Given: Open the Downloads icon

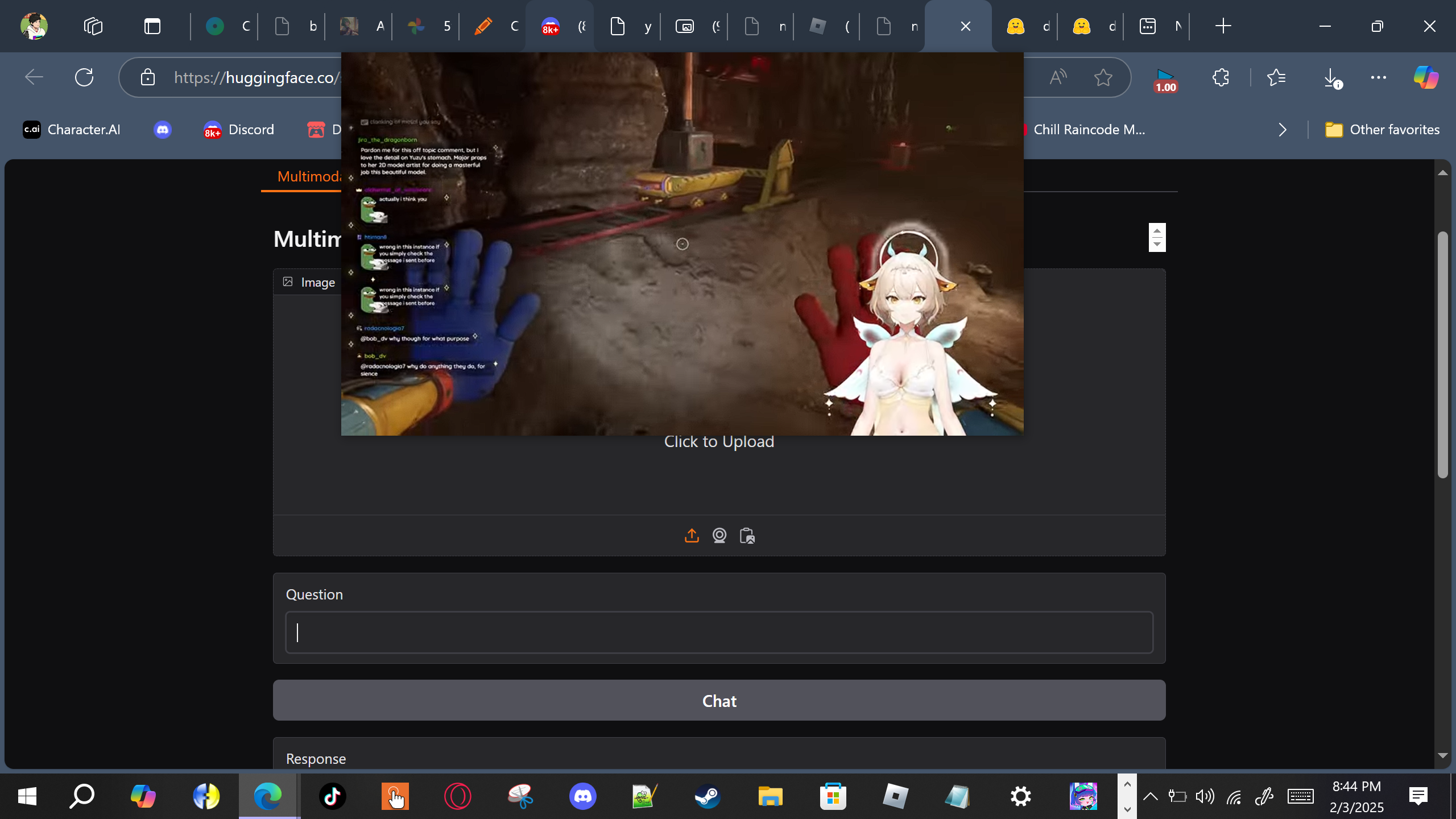Looking at the screenshot, I should (1332, 77).
